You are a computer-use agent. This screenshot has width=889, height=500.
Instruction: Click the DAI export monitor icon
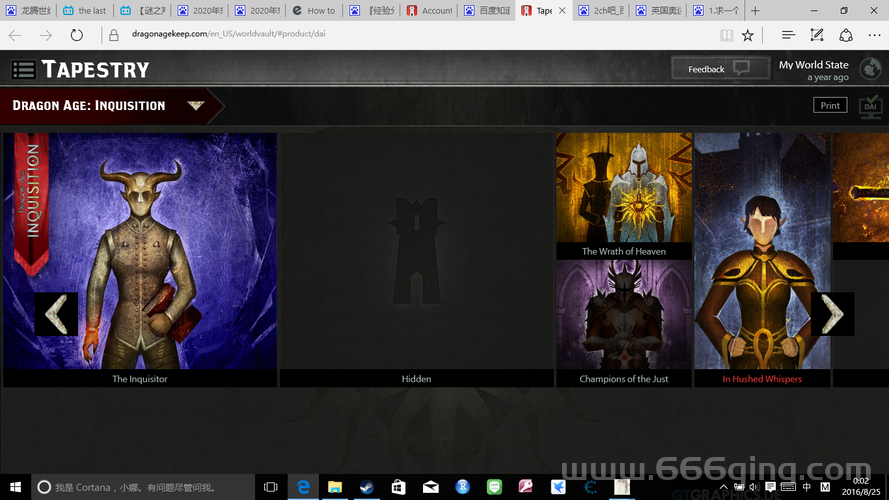tap(871, 107)
